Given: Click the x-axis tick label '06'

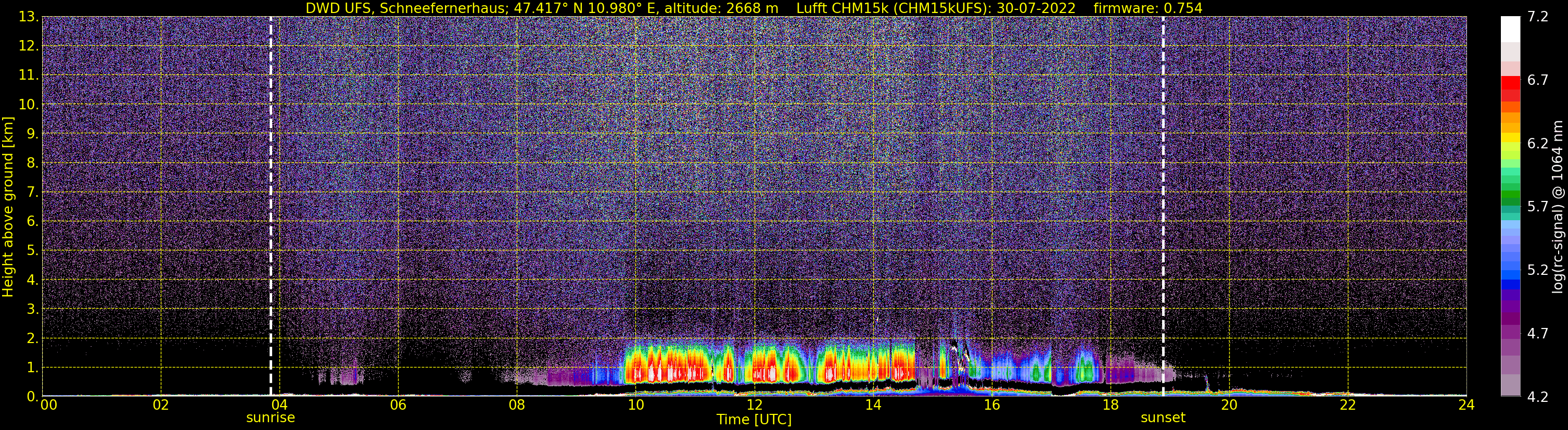Looking at the screenshot, I should coord(398,405).
